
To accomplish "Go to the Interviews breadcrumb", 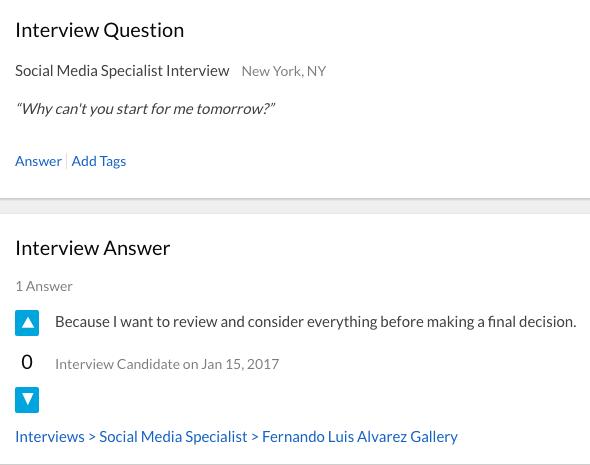I will 50,437.
